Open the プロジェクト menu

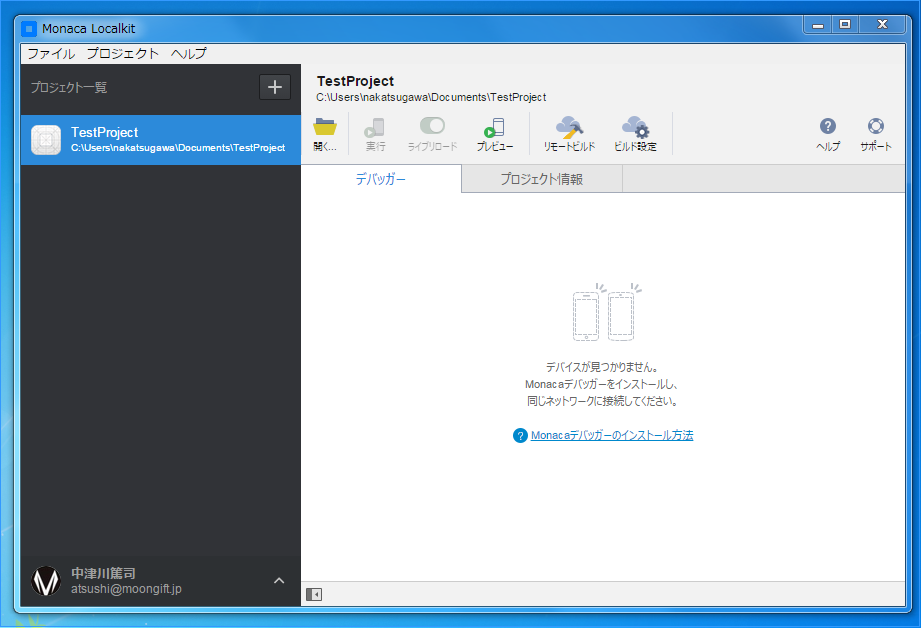122,54
